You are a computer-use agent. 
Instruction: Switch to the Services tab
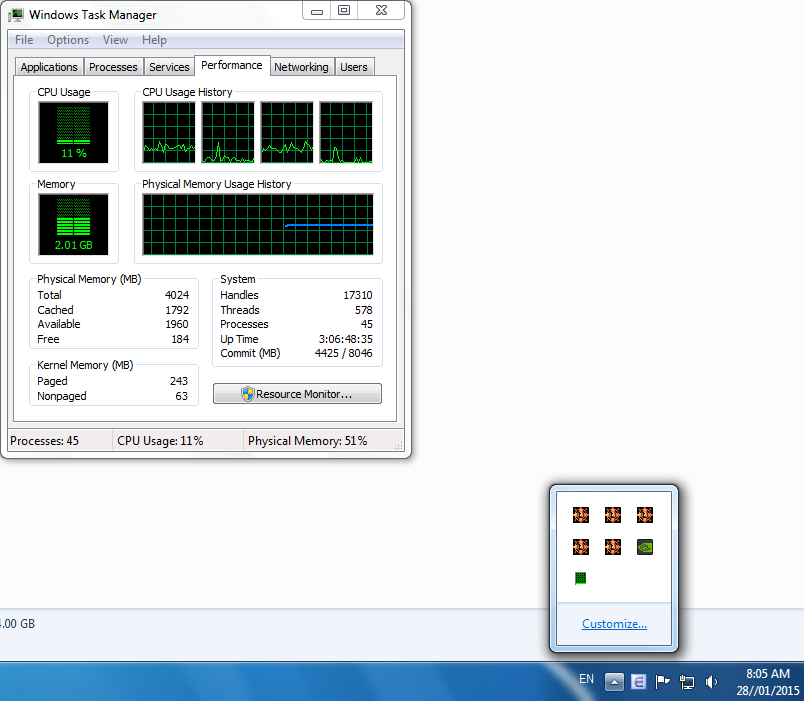click(169, 67)
